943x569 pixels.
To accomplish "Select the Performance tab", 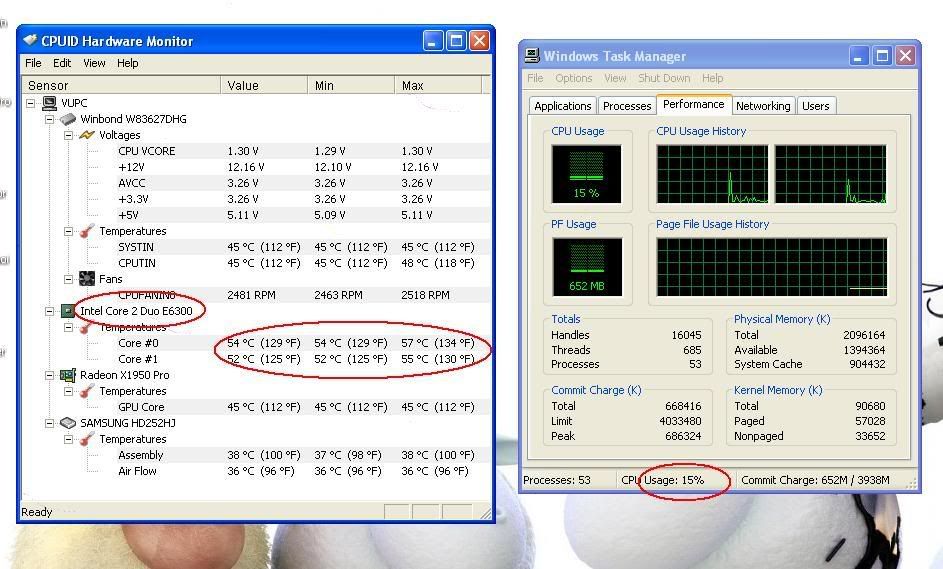I will (x=693, y=104).
